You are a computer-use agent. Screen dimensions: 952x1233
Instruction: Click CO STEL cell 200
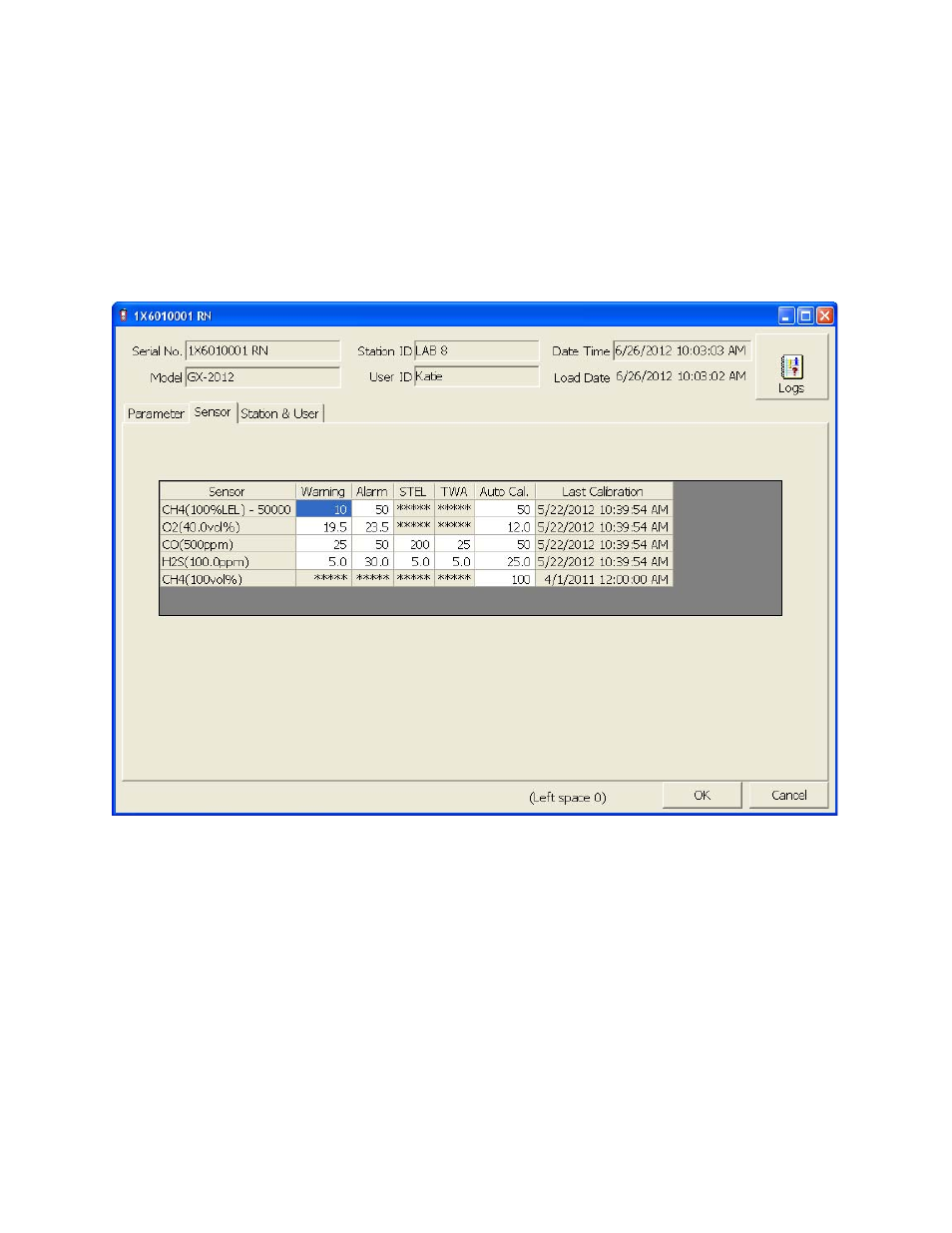click(413, 544)
